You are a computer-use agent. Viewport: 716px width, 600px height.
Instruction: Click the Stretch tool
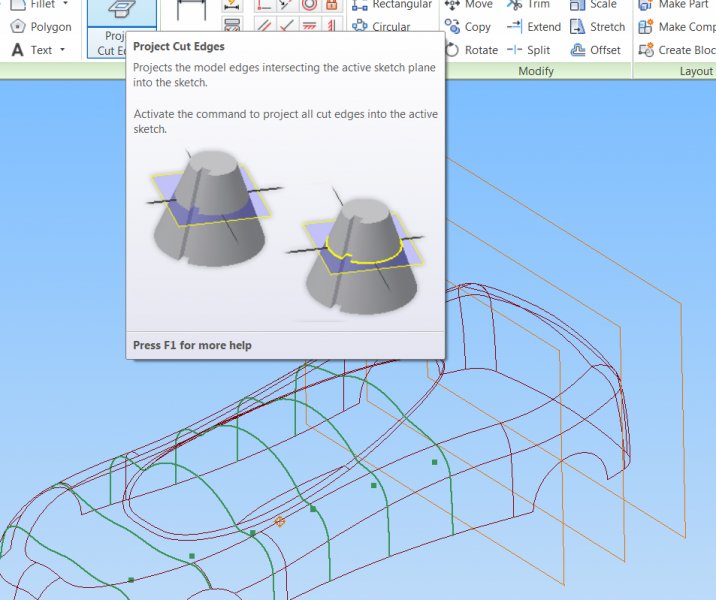(x=598, y=27)
